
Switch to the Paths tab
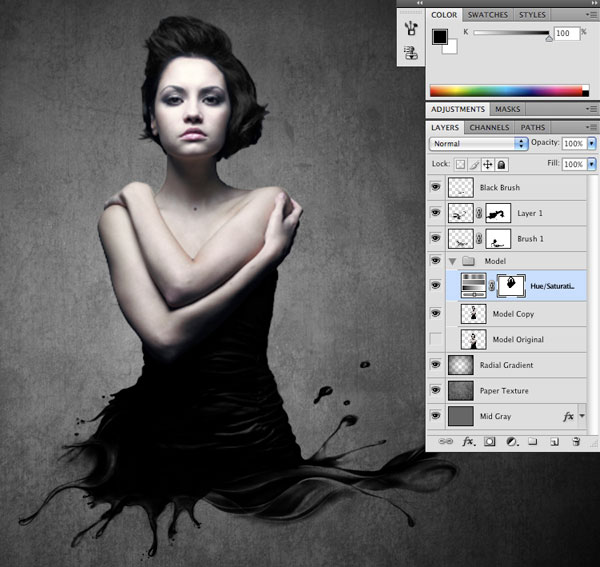coord(532,127)
